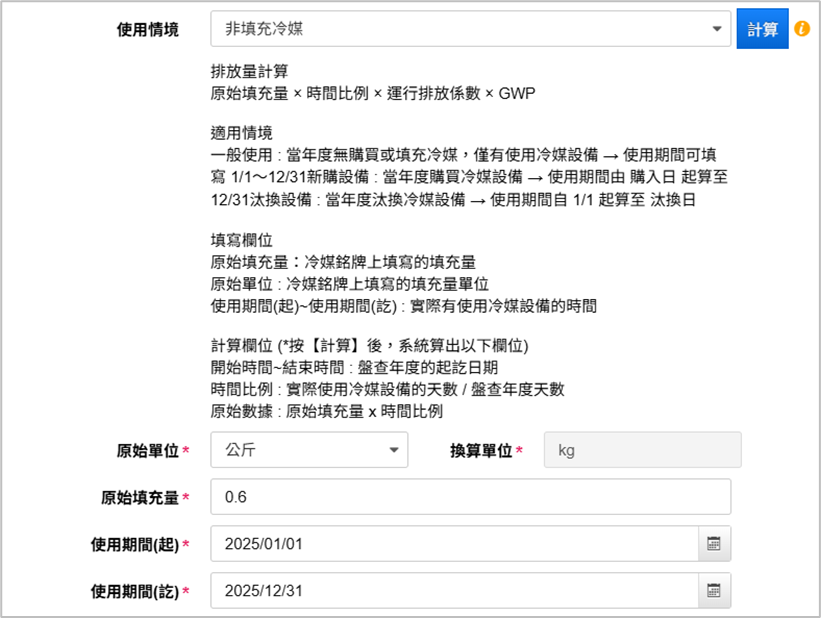
Task: Click the 非填充冷媒 selected text
Action: point(264,30)
